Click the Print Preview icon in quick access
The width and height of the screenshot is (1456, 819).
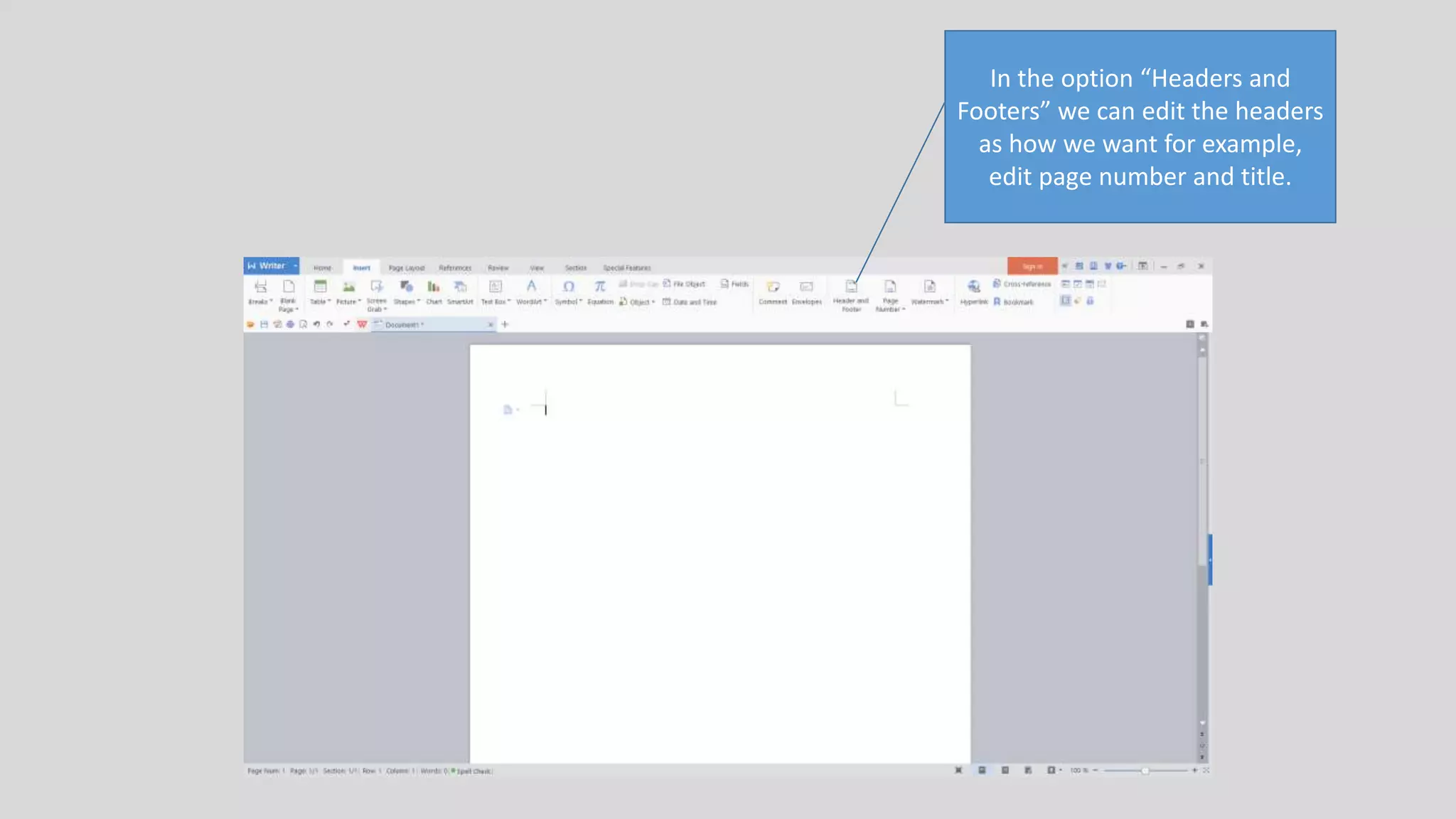click(x=303, y=324)
